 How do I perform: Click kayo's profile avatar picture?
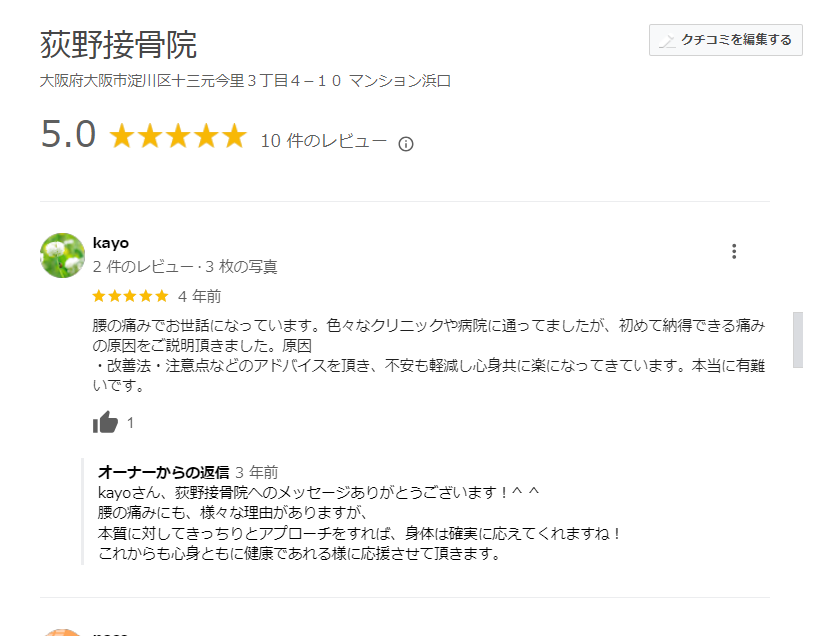[x=61, y=253]
